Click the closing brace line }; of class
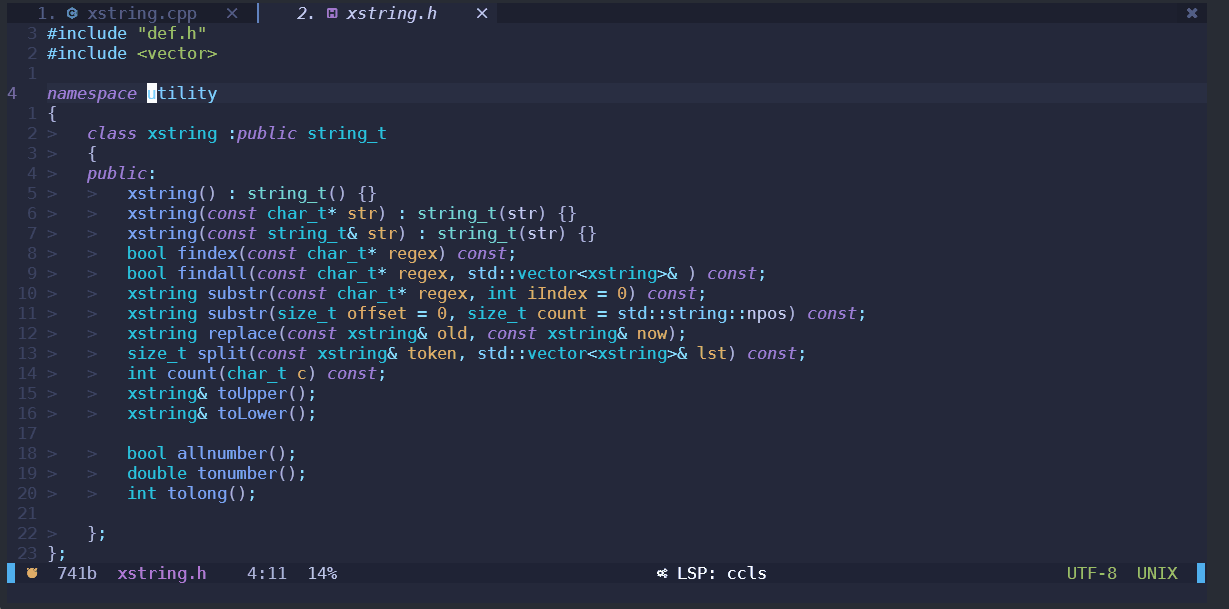This screenshot has height=609, width=1229. pyautogui.click(x=97, y=533)
